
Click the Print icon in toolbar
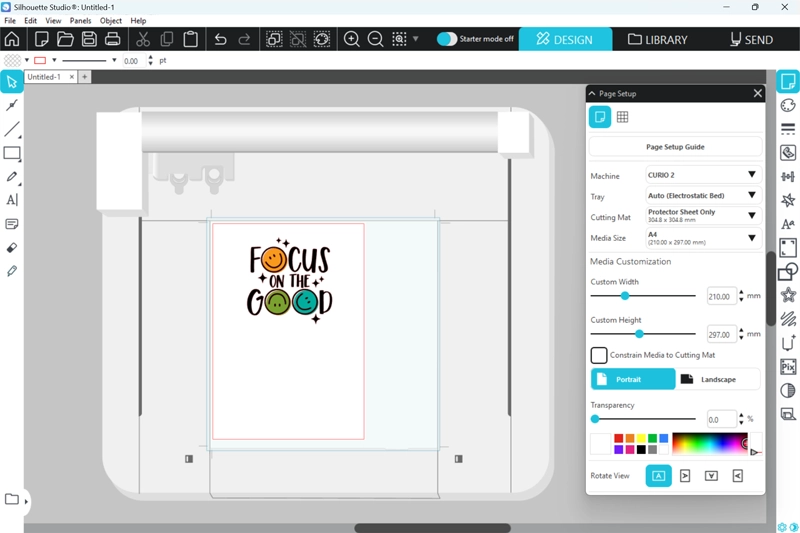pyautogui.click(x=113, y=39)
